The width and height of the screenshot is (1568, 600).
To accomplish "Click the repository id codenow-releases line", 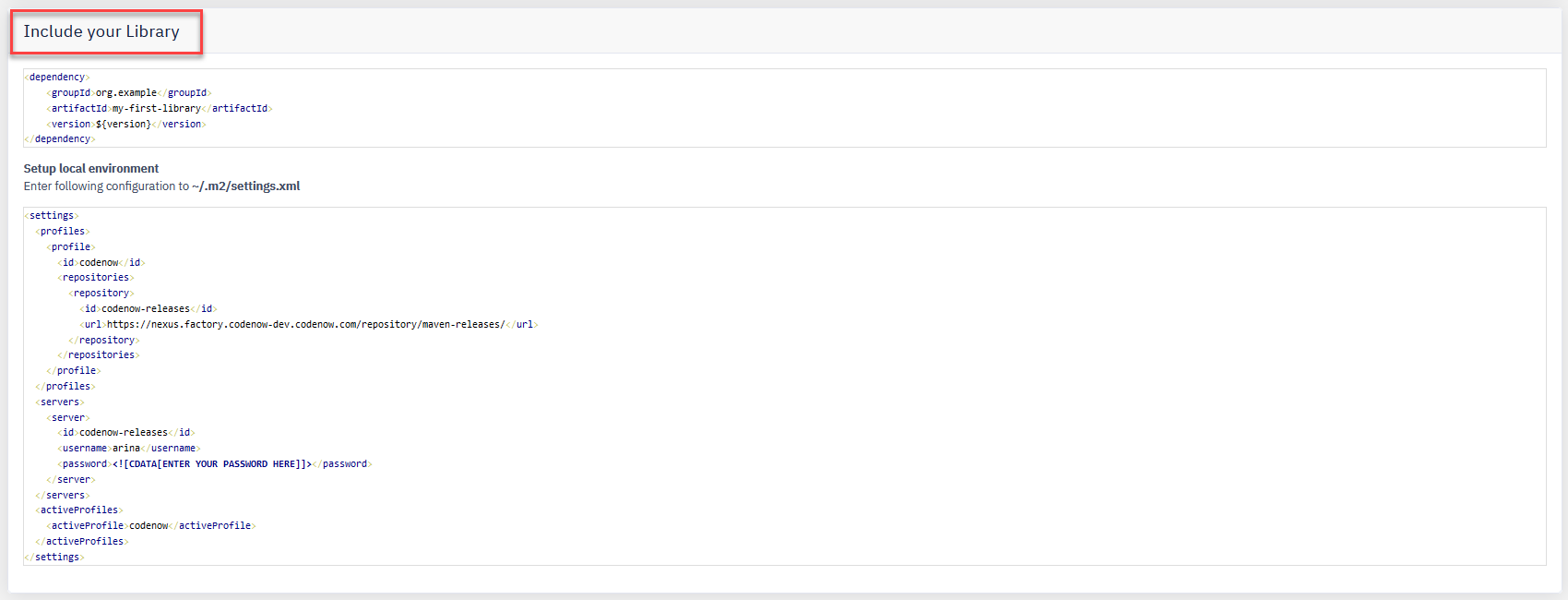I will point(148,309).
